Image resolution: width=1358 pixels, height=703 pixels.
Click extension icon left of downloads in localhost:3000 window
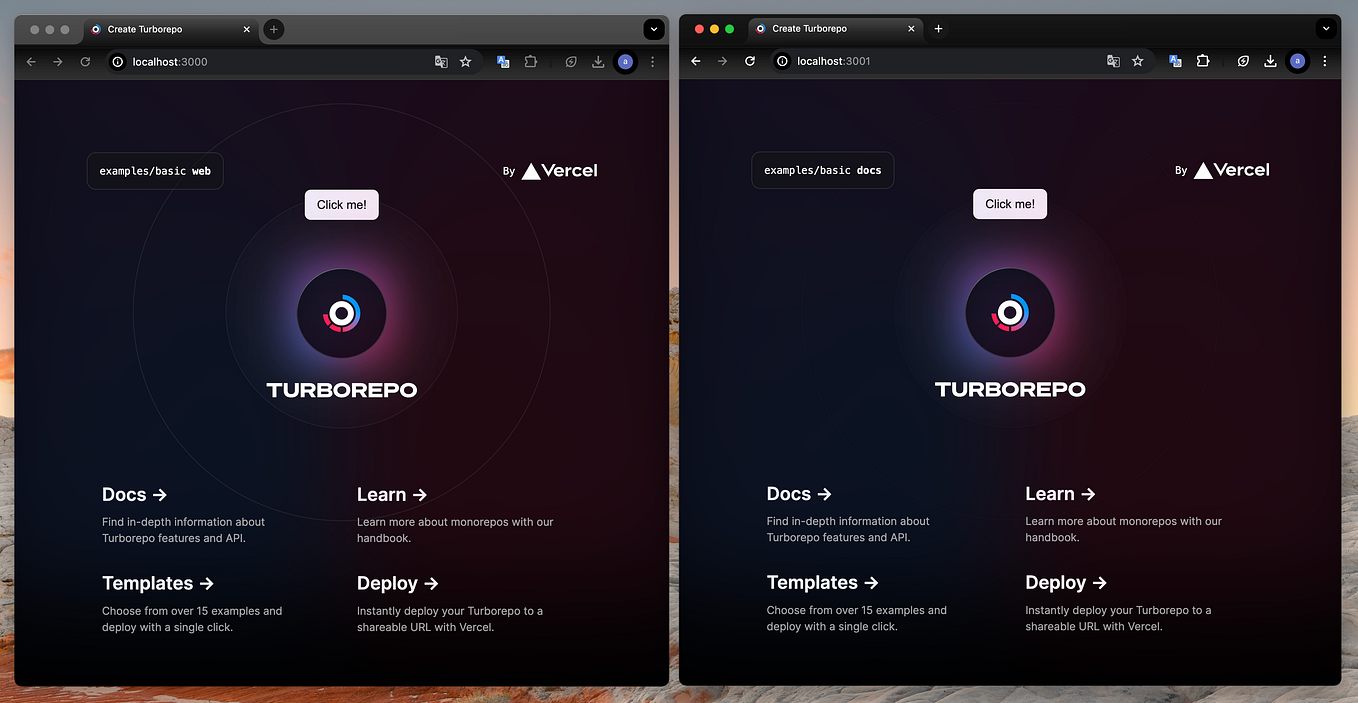coord(571,62)
